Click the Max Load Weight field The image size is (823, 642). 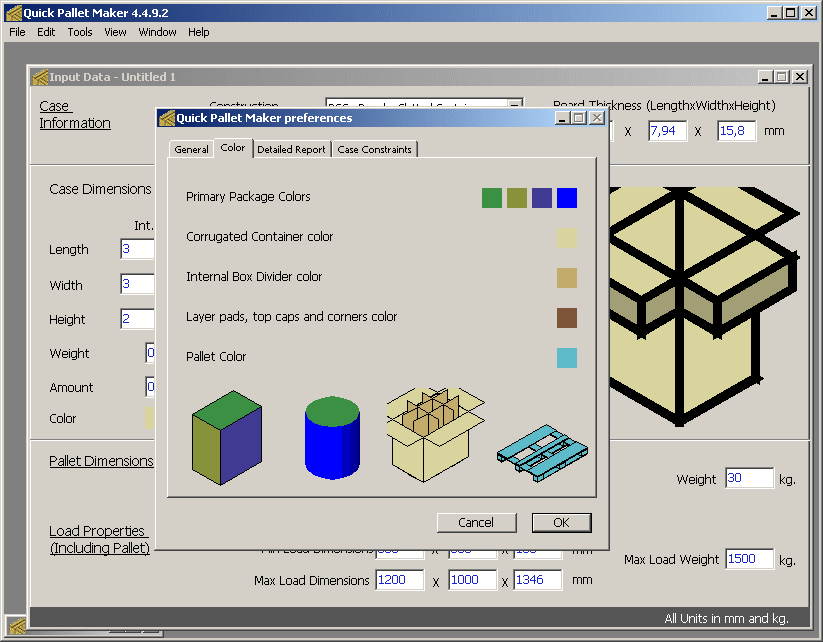(x=750, y=559)
